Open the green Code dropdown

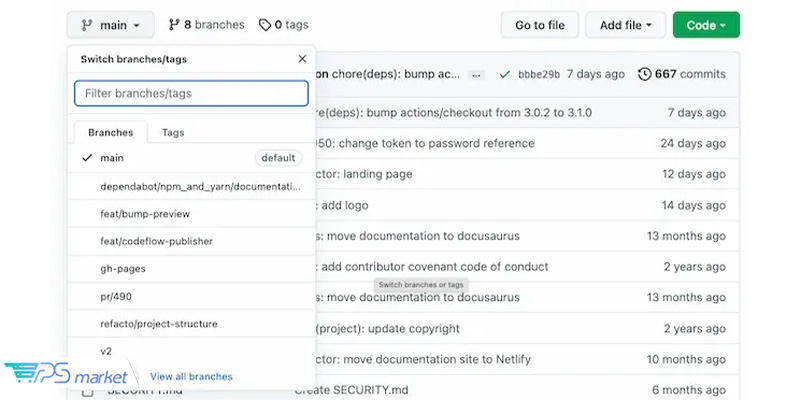pyautogui.click(x=706, y=24)
